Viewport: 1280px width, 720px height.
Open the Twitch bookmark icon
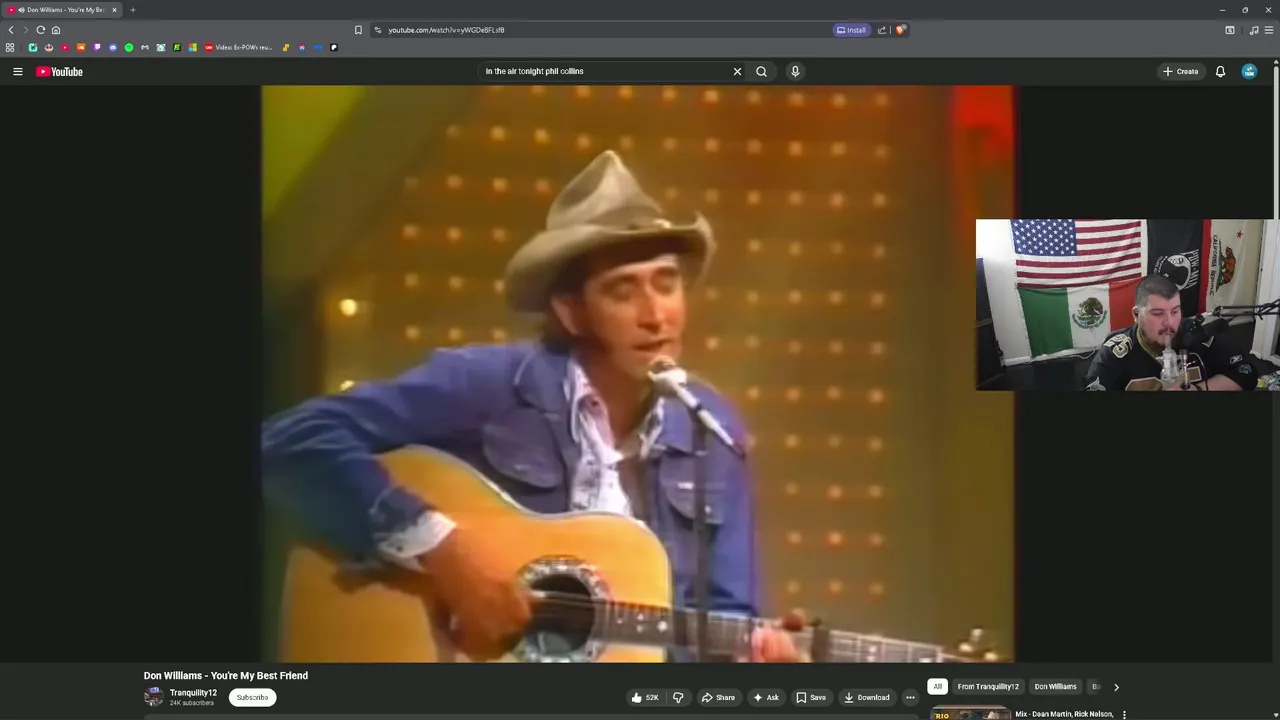coord(97,47)
